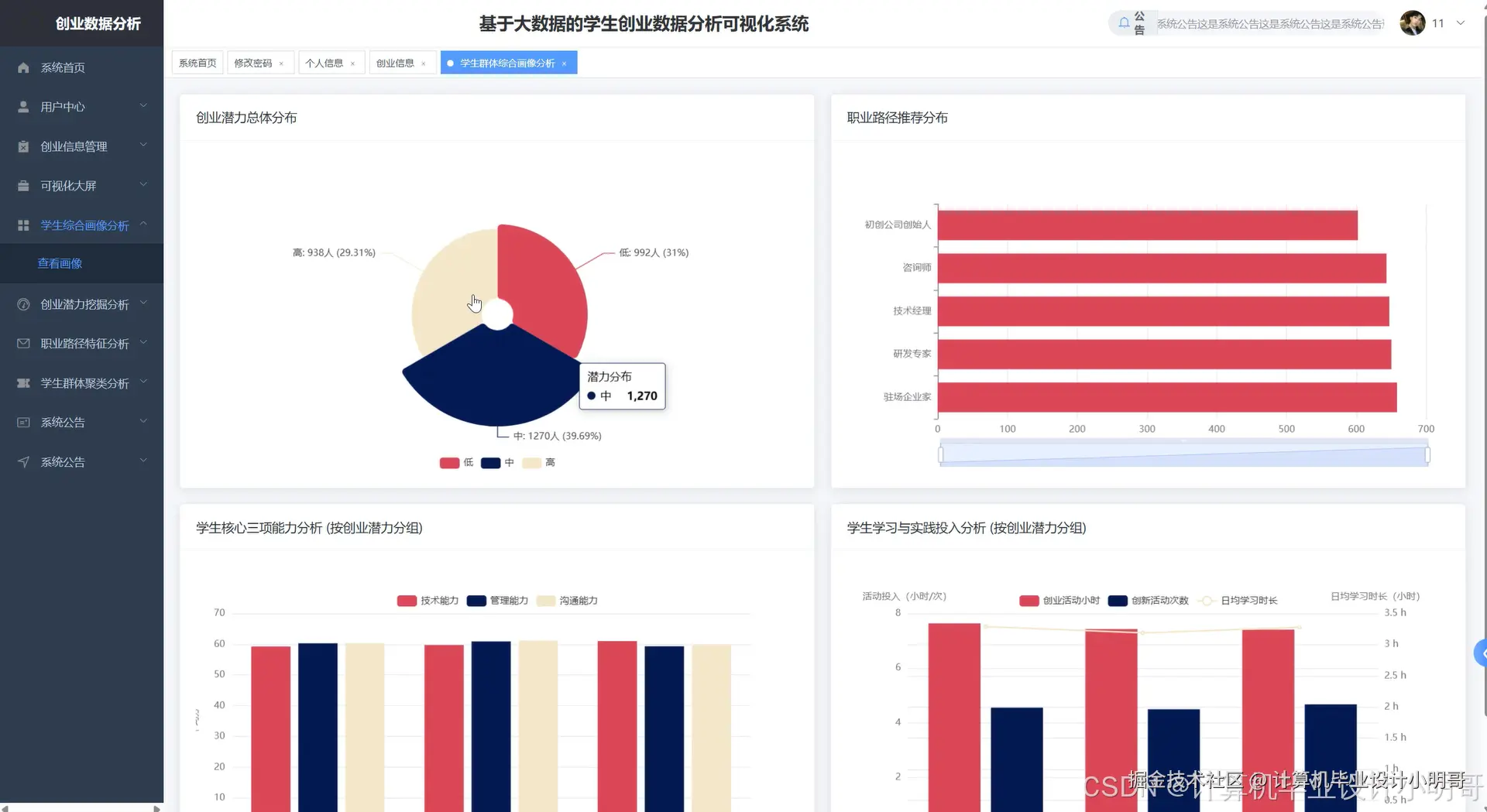Close the 创业信息 tab
The height and width of the screenshot is (812, 1487).
(x=424, y=63)
